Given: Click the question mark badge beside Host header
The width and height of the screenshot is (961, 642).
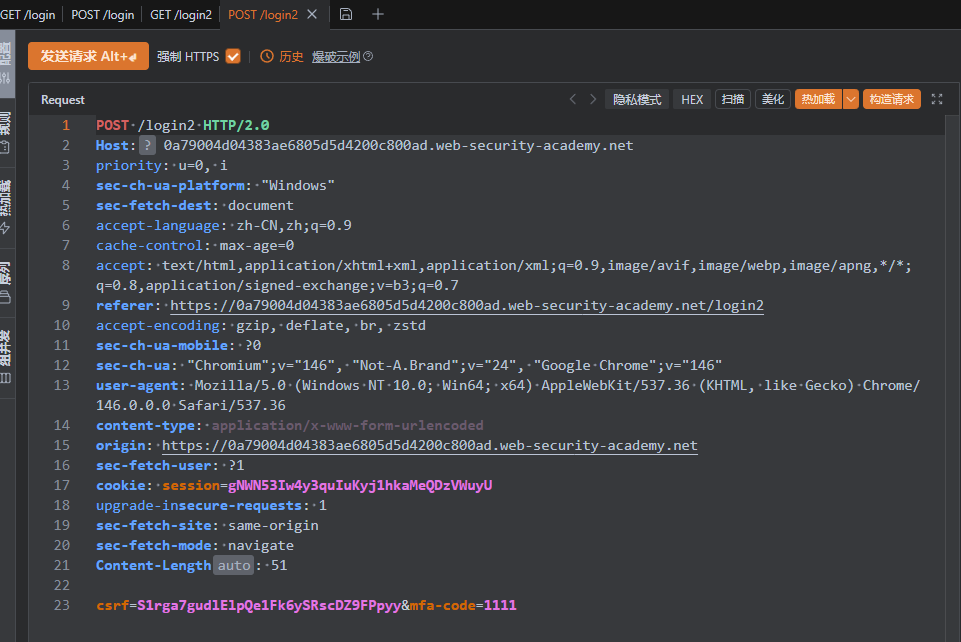Looking at the screenshot, I should [147, 145].
